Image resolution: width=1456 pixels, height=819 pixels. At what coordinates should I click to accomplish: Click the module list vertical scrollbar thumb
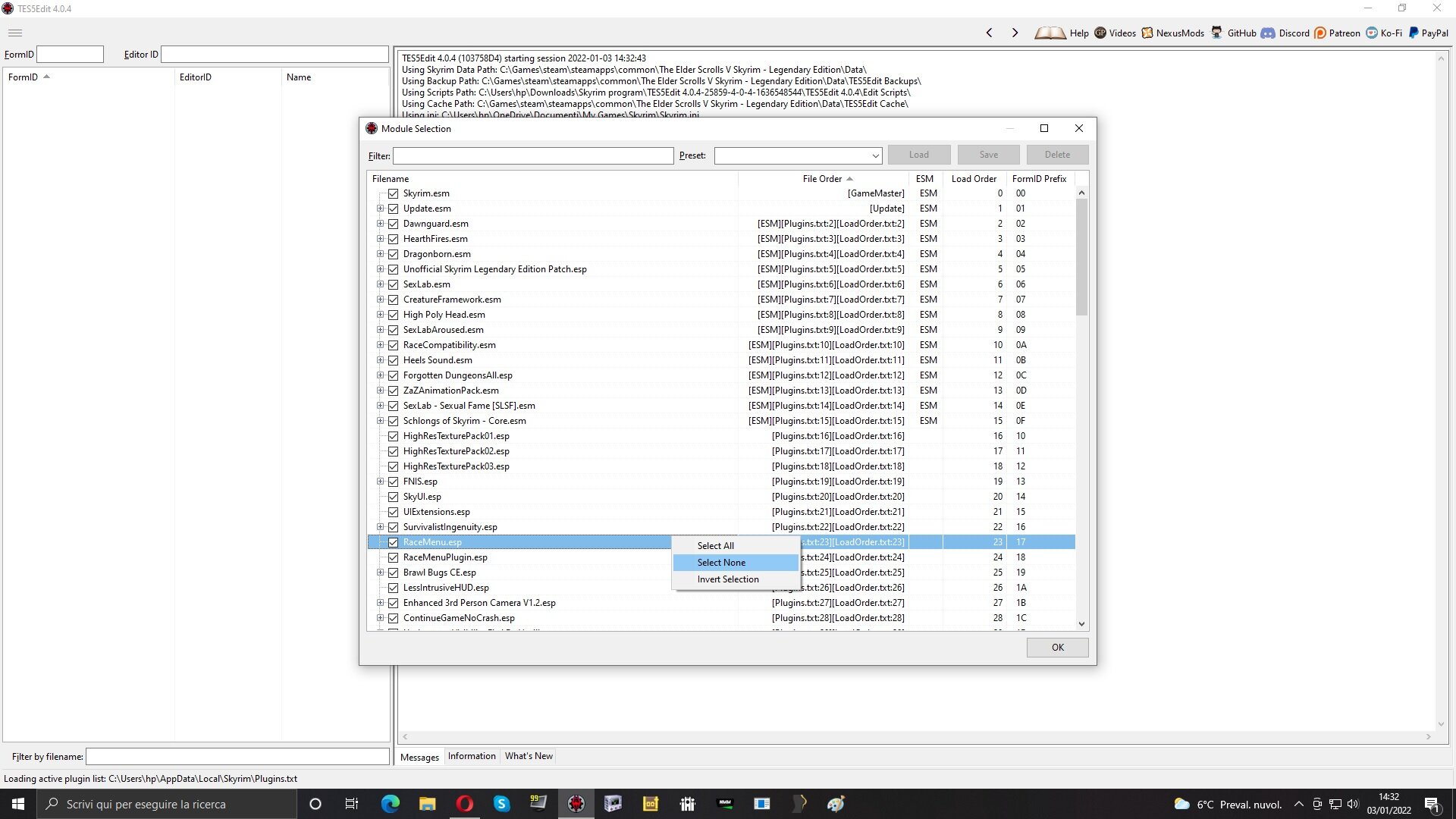(x=1081, y=258)
